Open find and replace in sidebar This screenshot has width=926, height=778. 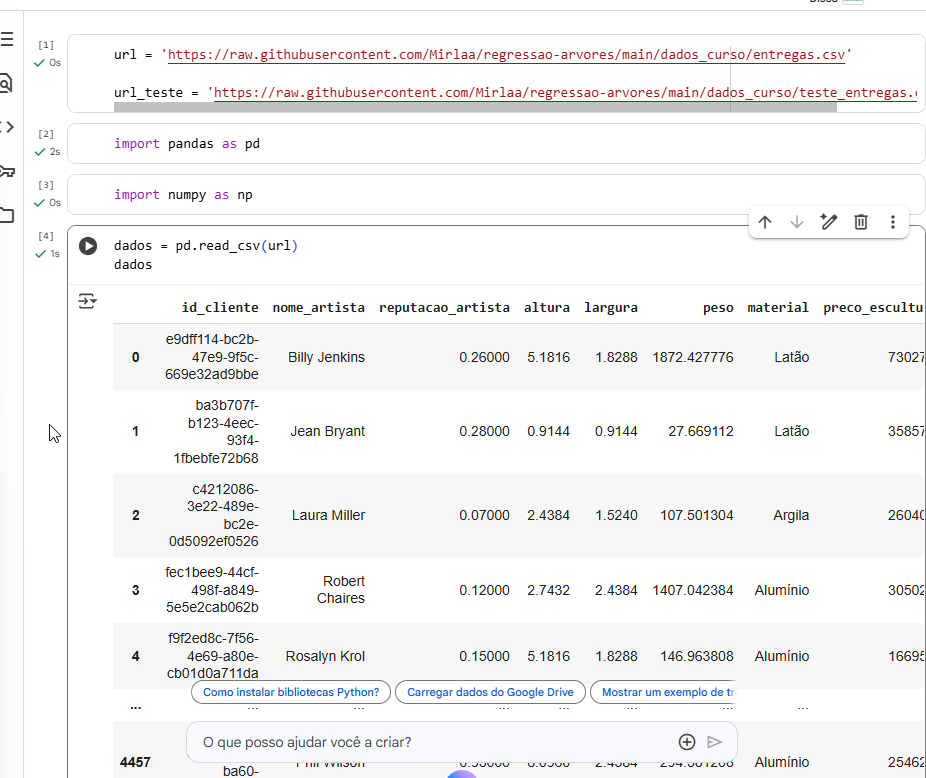click(6, 83)
